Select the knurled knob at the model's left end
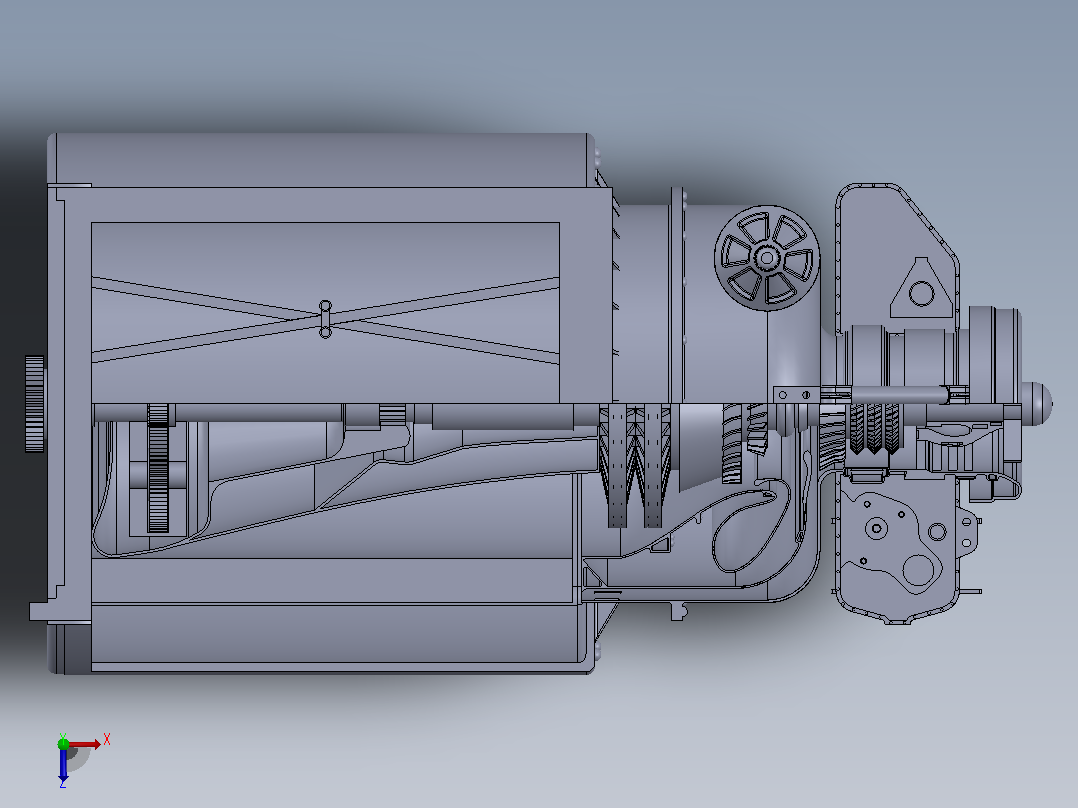The image size is (1078, 808). (34, 404)
